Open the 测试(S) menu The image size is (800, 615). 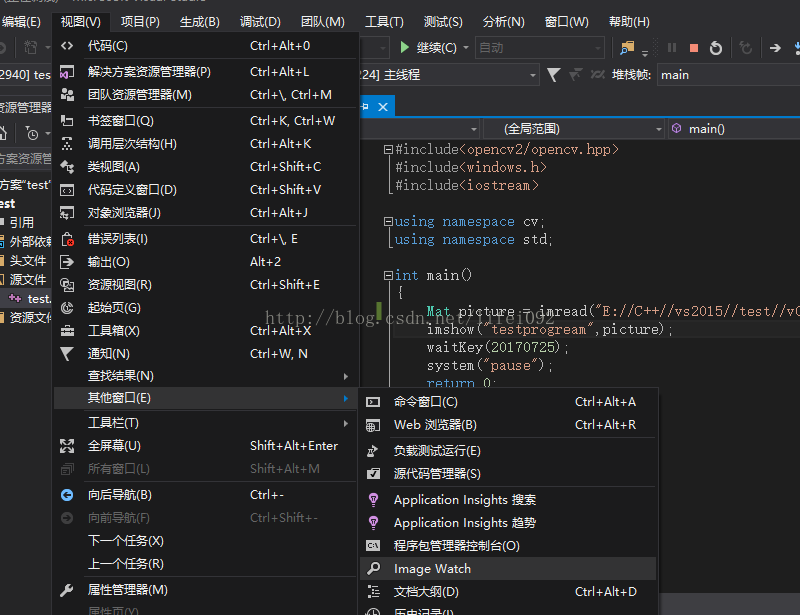pos(443,22)
